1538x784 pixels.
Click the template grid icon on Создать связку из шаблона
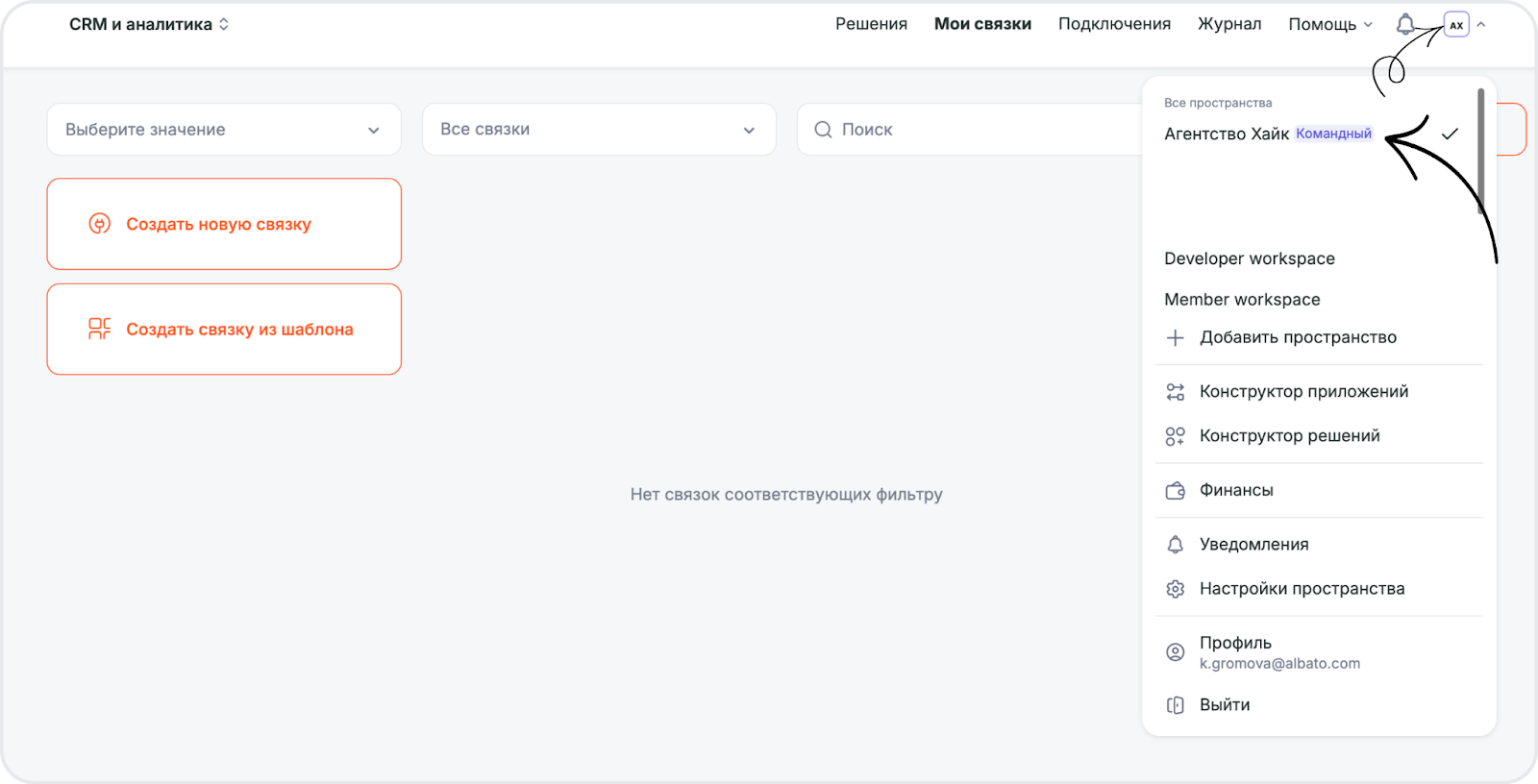pos(100,329)
